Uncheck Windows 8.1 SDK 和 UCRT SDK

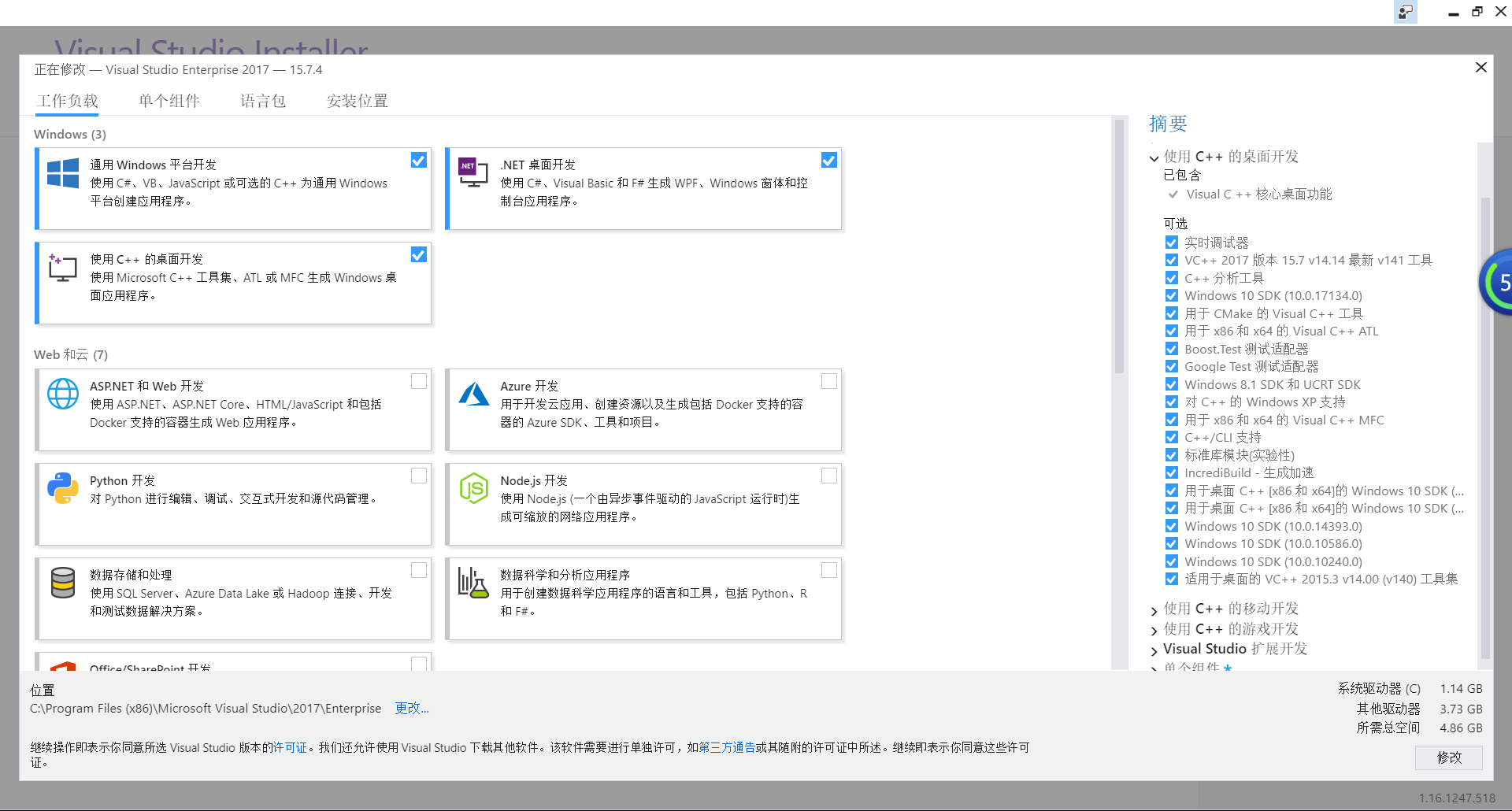pyautogui.click(x=1172, y=384)
